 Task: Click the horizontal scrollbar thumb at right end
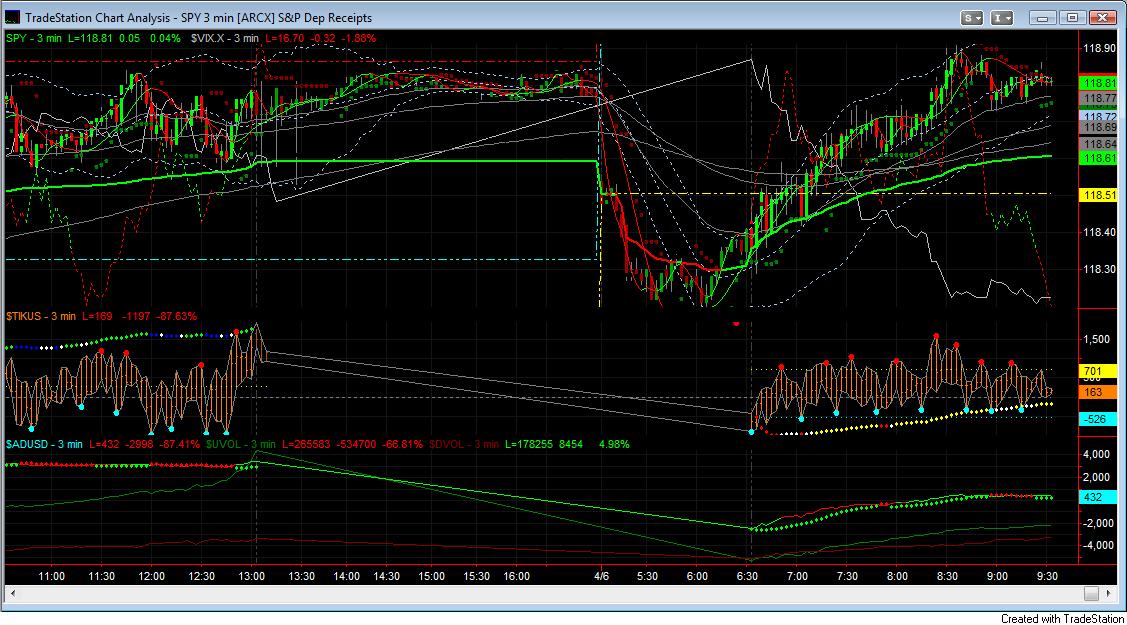(x=1091, y=593)
